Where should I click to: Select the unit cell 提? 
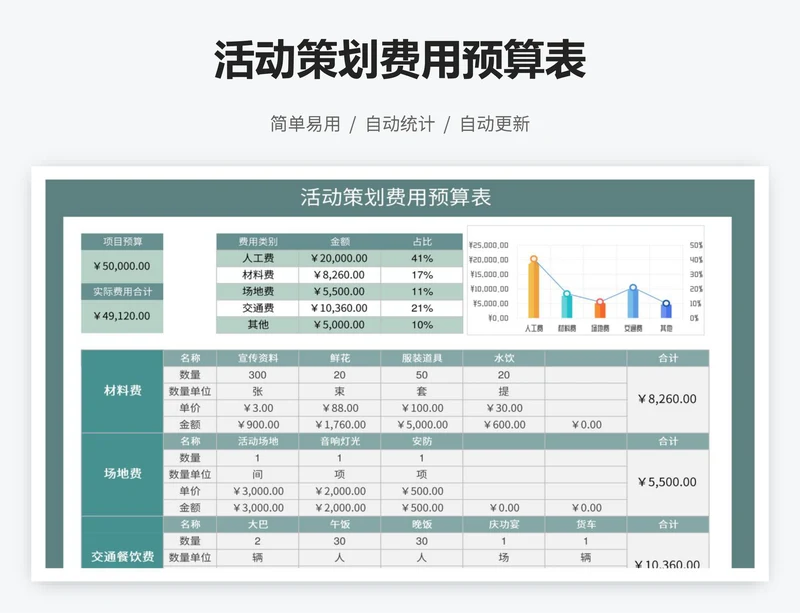click(x=504, y=391)
